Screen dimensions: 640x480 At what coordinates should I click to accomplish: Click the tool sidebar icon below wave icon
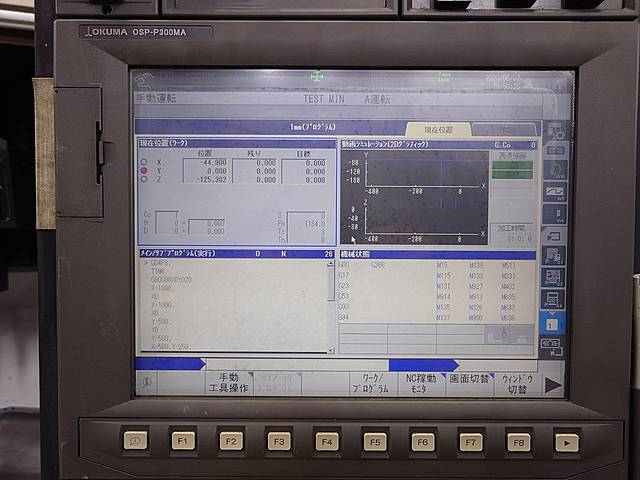tap(555, 213)
